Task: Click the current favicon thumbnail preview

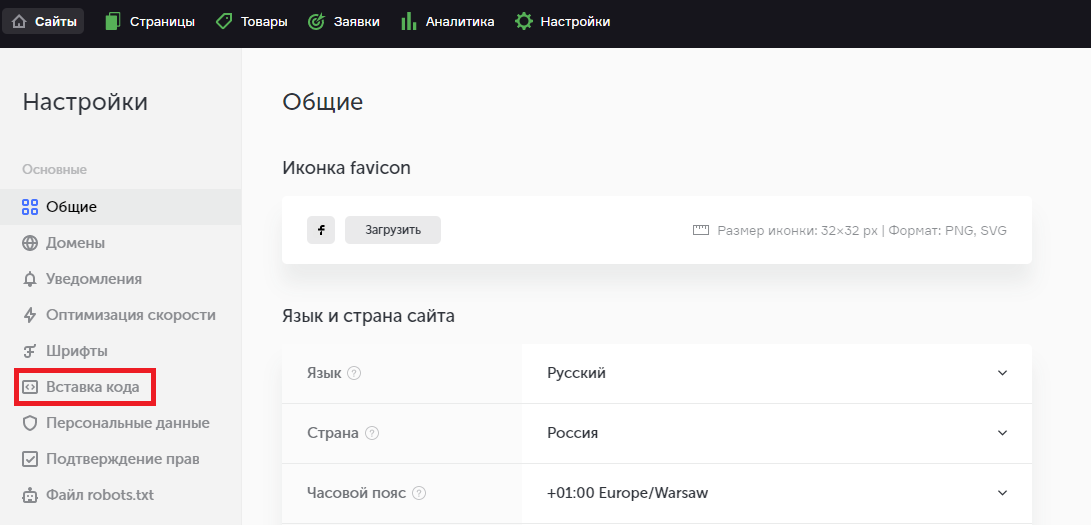Action: click(321, 230)
